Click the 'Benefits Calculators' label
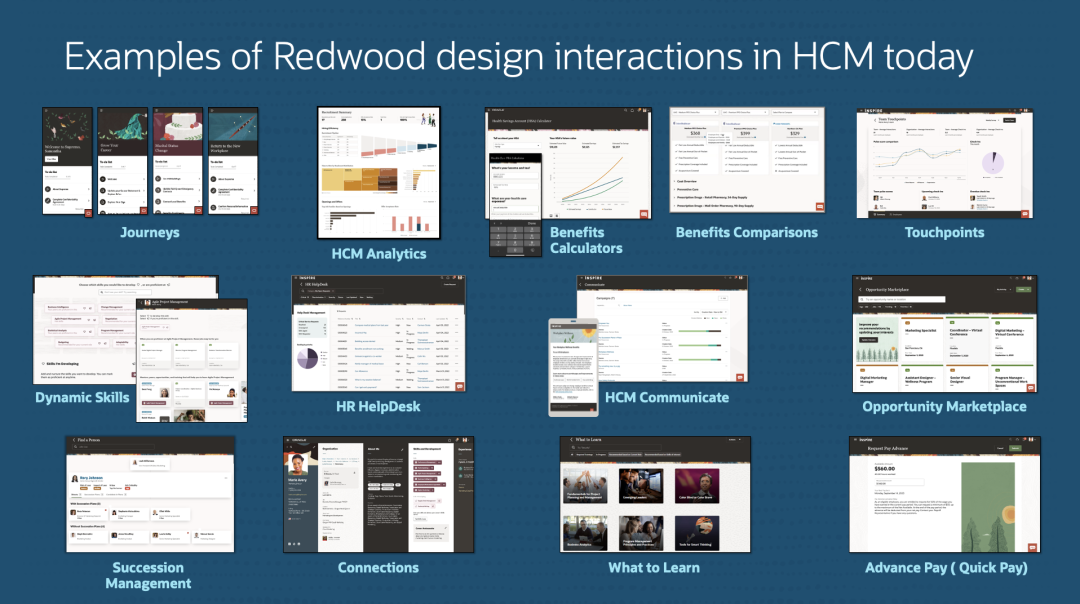The image size is (1080, 604). coord(586,240)
